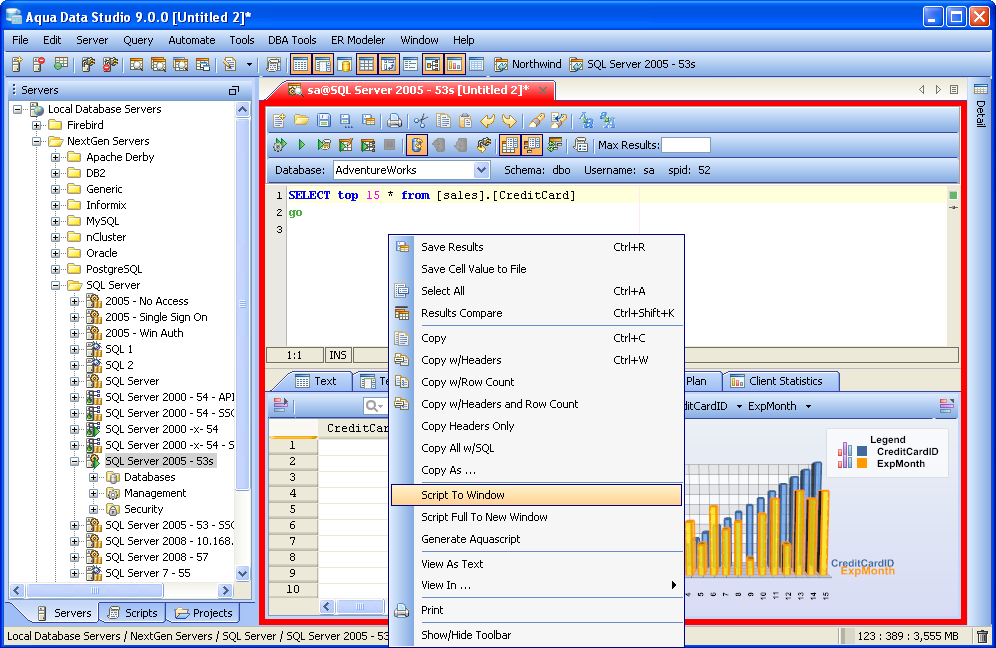Click the INS insert mode indicator

pyautogui.click(x=338, y=355)
